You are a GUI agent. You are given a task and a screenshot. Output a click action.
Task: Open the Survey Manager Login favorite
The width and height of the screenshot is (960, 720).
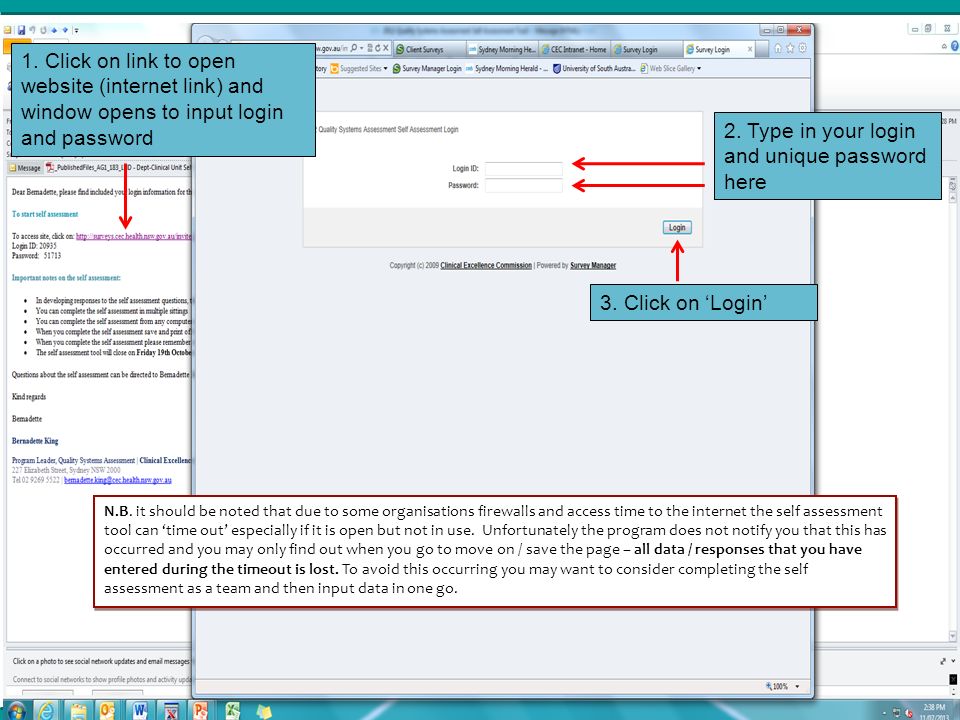[x=427, y=69]
